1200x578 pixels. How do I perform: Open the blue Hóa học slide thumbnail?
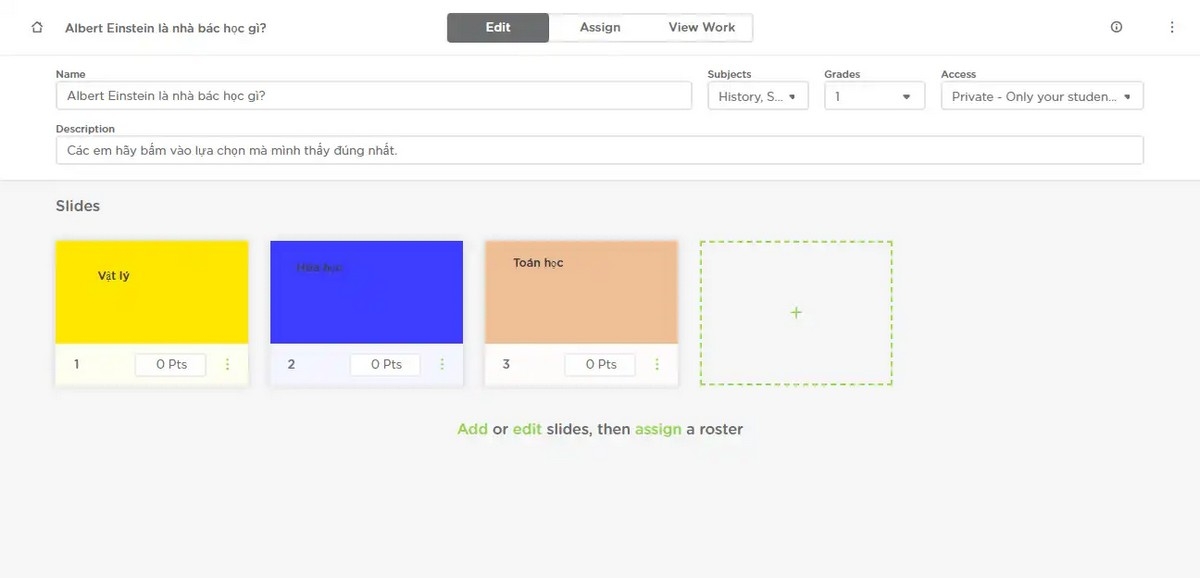(x=367, y=292)
